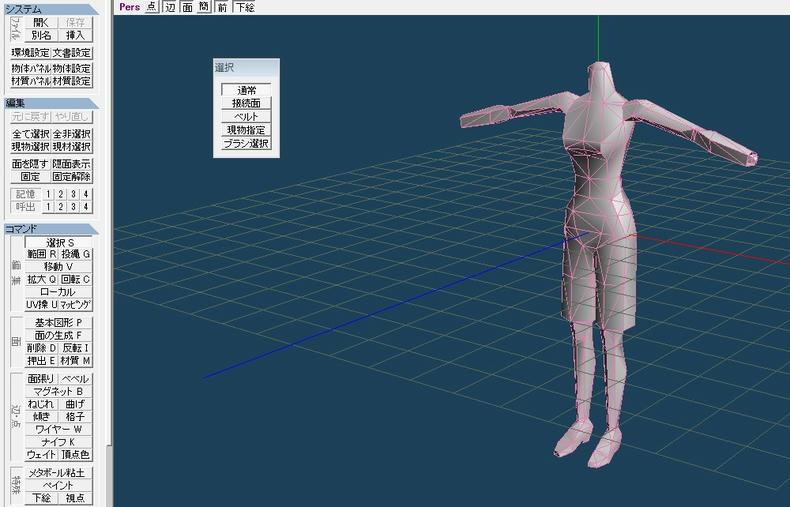
Task: Show the 物体パネル object panel
Action: [31, 69]
